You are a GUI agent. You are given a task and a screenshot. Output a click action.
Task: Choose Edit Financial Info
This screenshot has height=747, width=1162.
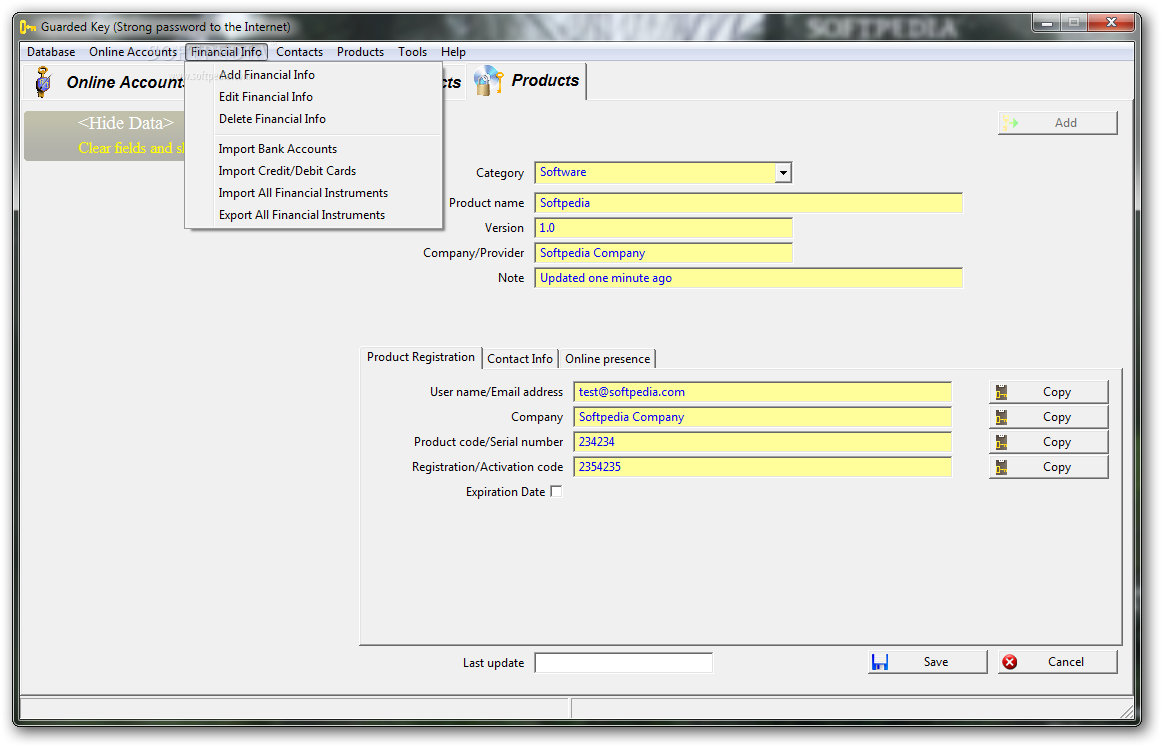point(313,97)
